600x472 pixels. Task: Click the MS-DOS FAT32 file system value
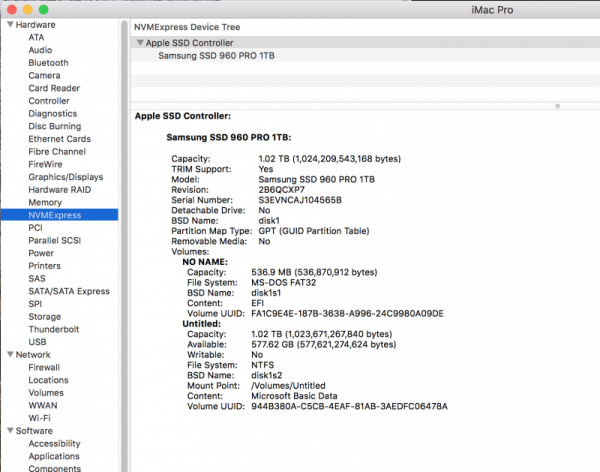click(284, 283)
